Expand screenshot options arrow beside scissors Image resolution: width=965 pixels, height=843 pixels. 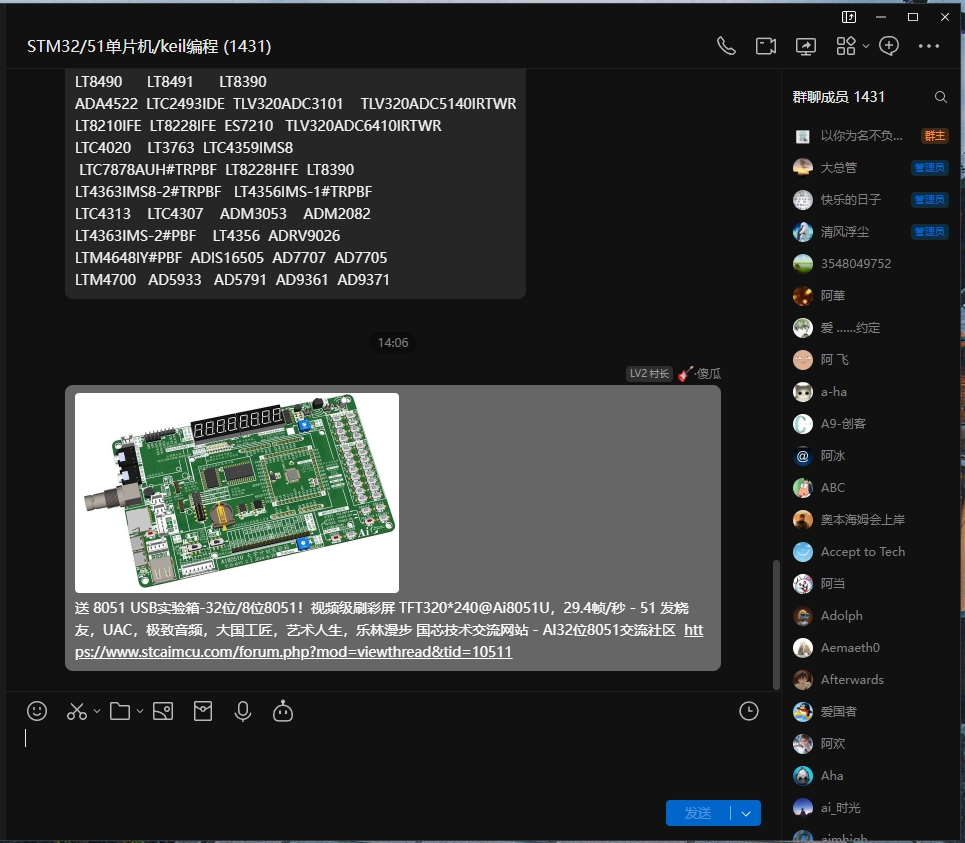[x=97, y=711]
